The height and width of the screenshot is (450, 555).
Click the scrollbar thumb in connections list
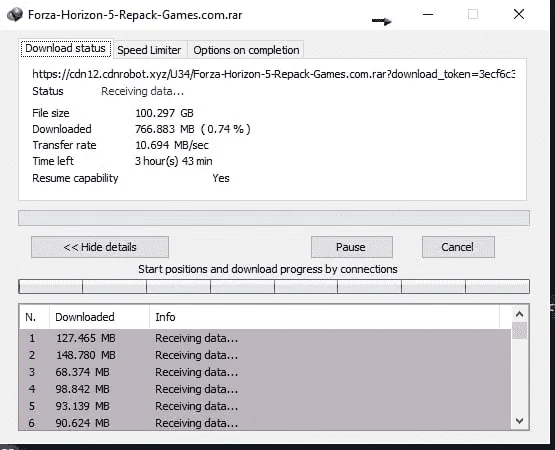519,330
